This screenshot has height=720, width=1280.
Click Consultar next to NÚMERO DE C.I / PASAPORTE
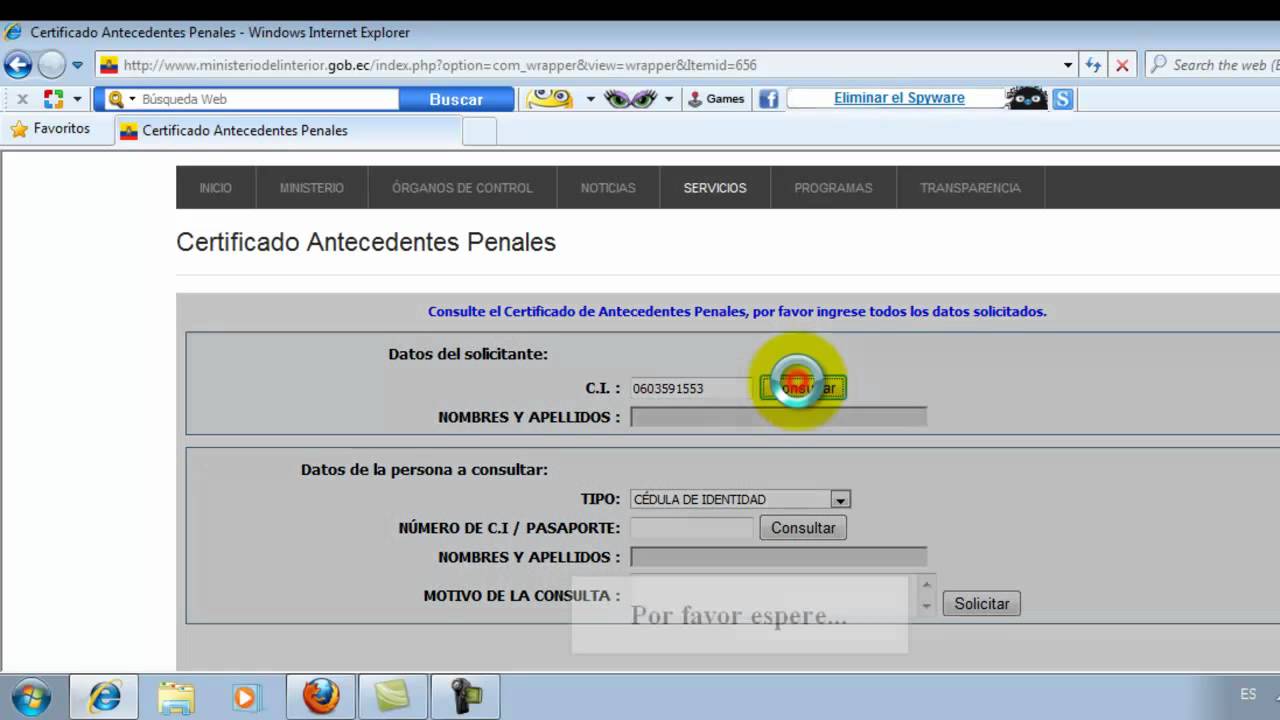pyautogui.click(x=803, y=528)
